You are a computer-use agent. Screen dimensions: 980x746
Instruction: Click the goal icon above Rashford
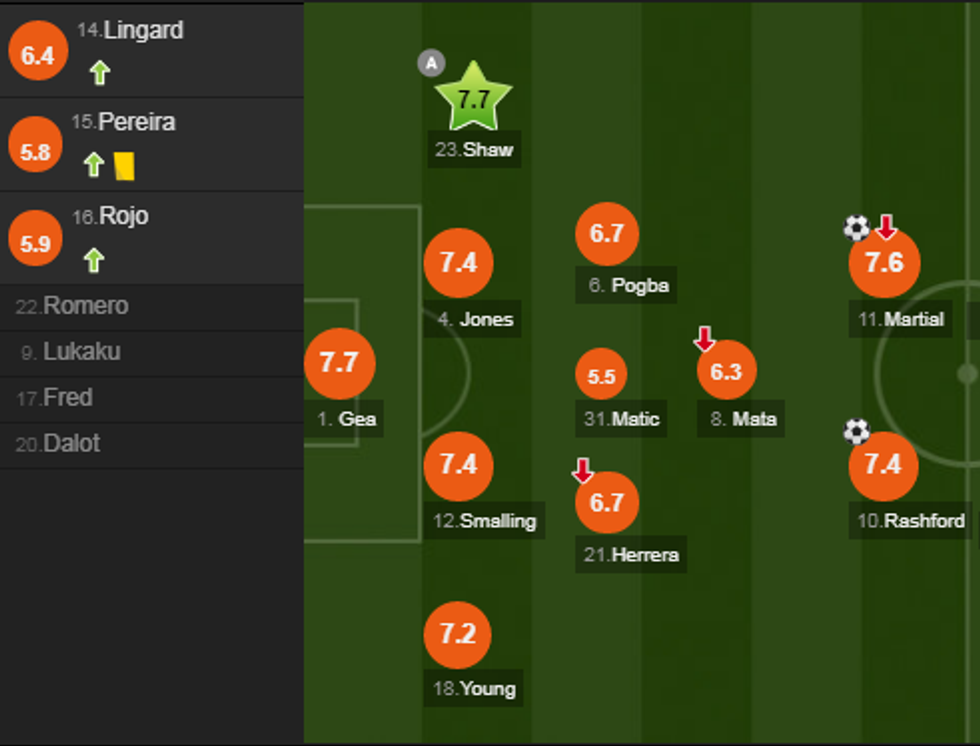(x=856, y=433)
